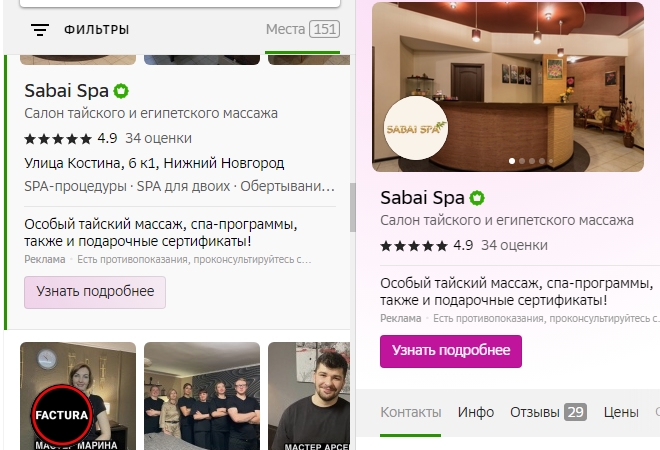Switch to the Инфо tab
The image size is (660, 450).
coord(476,412)
